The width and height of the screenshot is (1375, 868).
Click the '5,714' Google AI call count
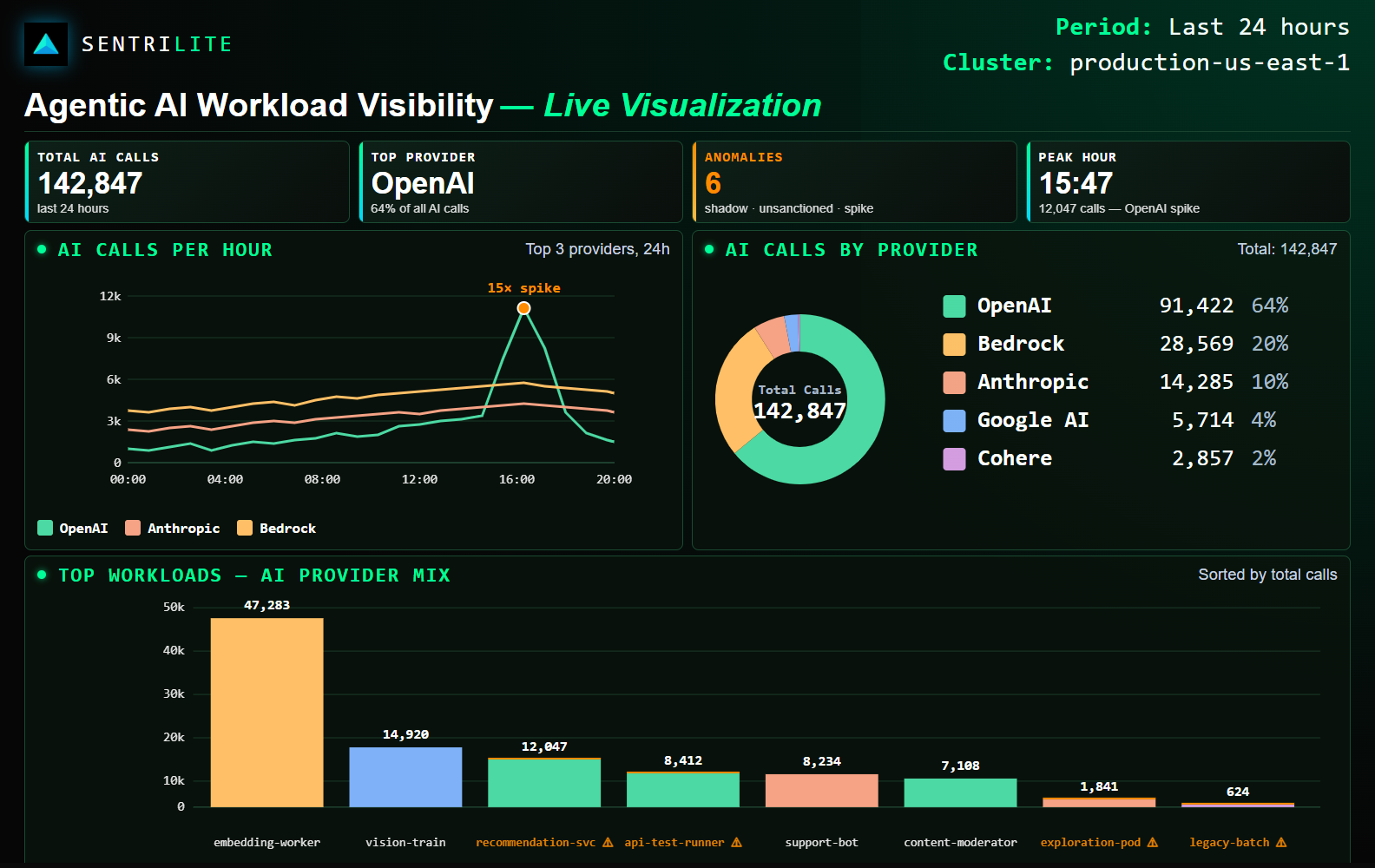click(x=1202, y=420)
